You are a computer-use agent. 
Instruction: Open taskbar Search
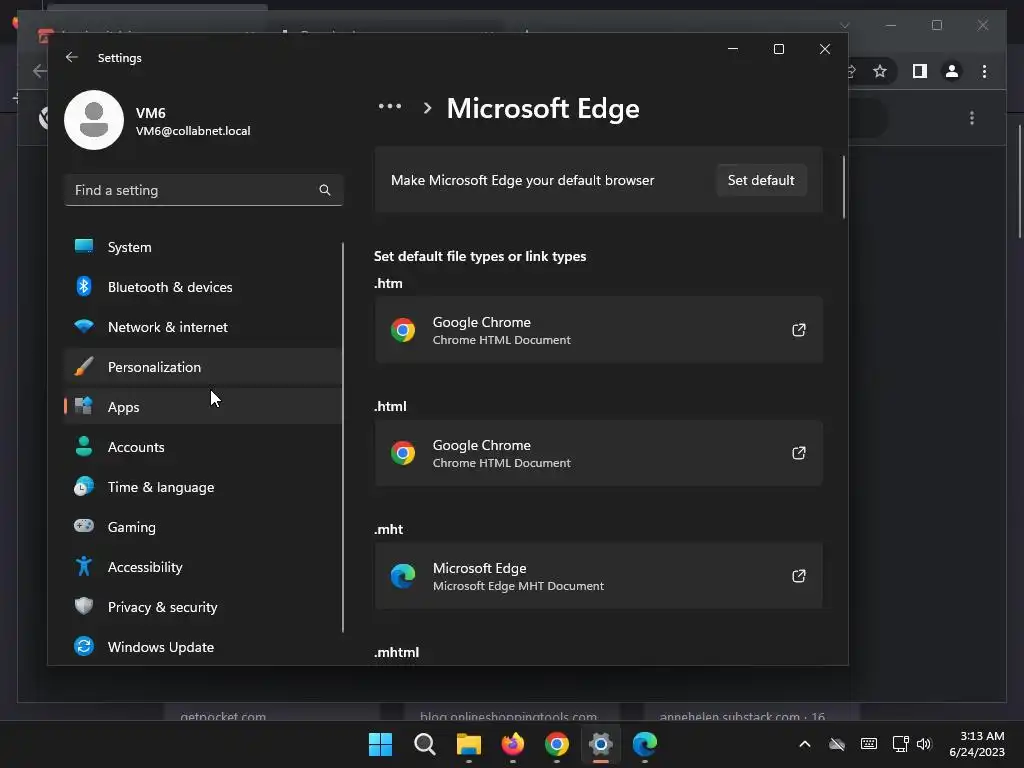pos(424,744)
